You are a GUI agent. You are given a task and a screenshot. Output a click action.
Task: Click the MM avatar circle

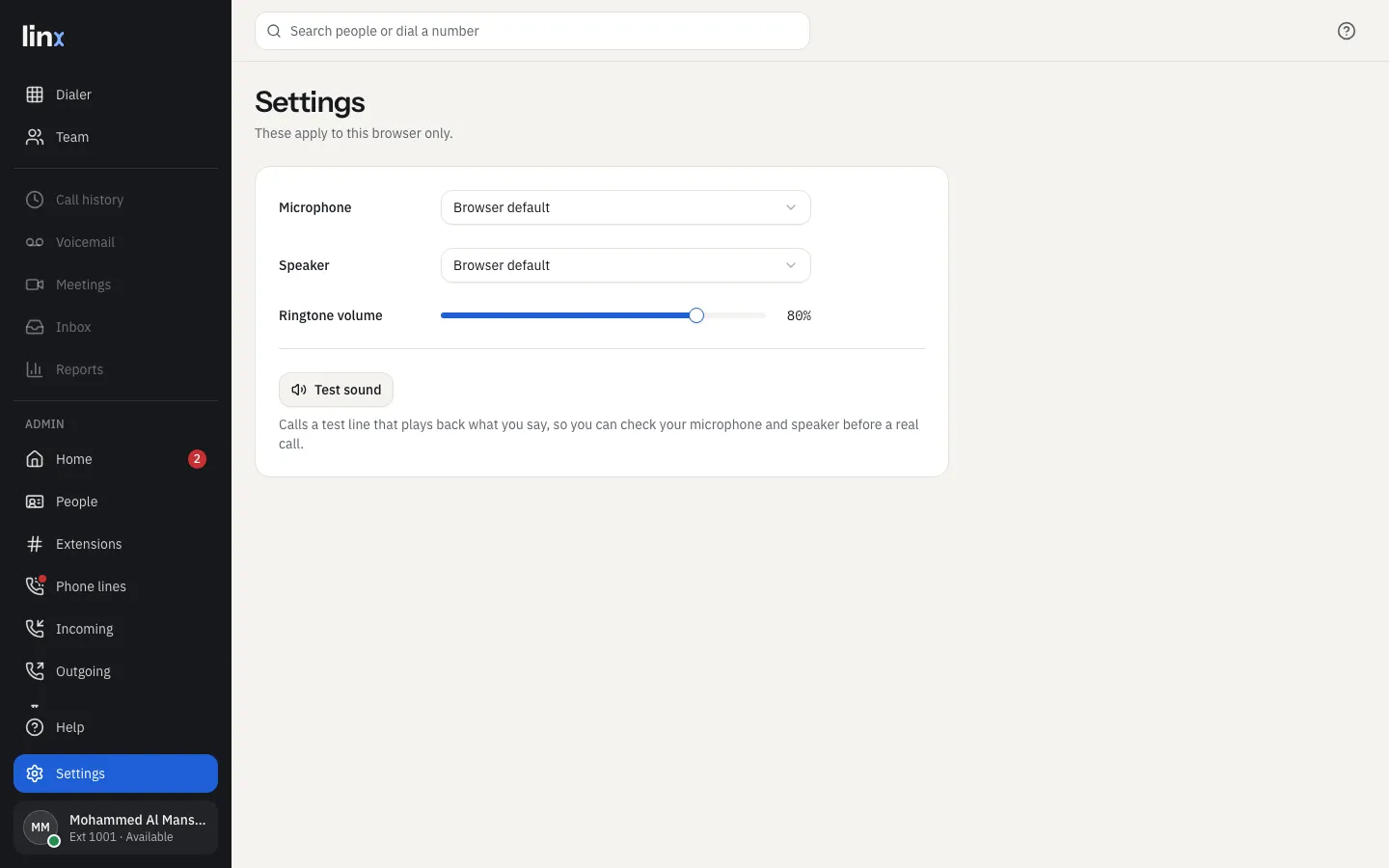(41, 827)
